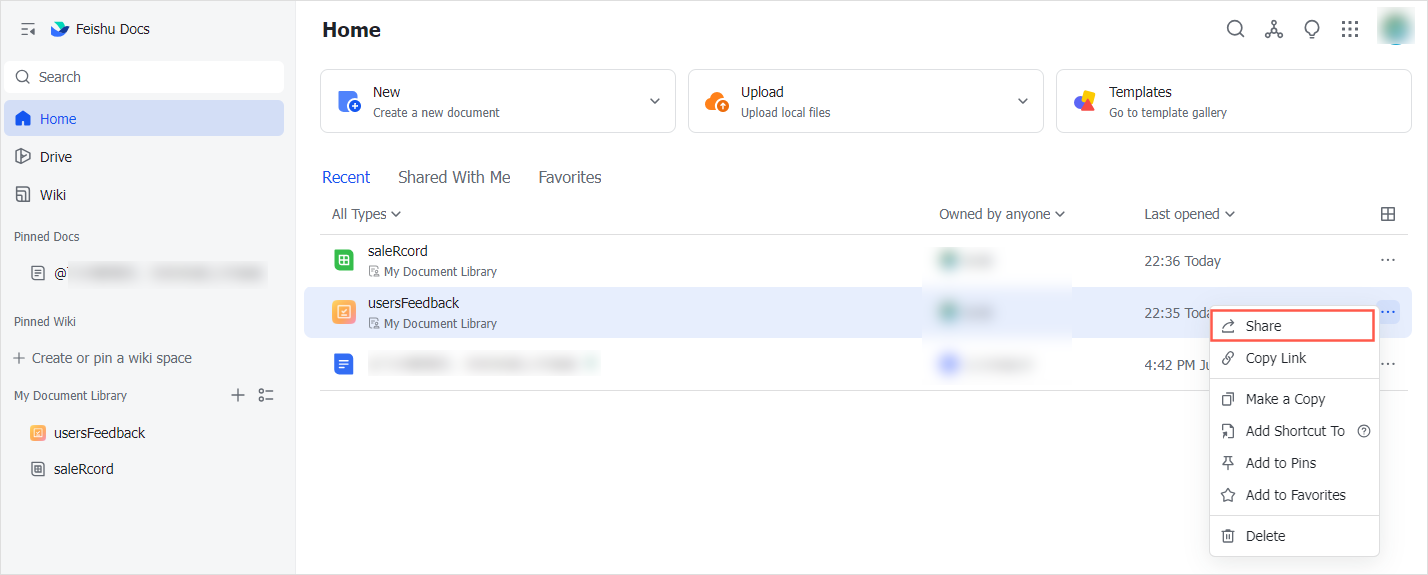Screen dimensions: 1428x575
Task: Open the list options icon beside My Document Library
Action: pyautogui.click(x=266, y=395)
